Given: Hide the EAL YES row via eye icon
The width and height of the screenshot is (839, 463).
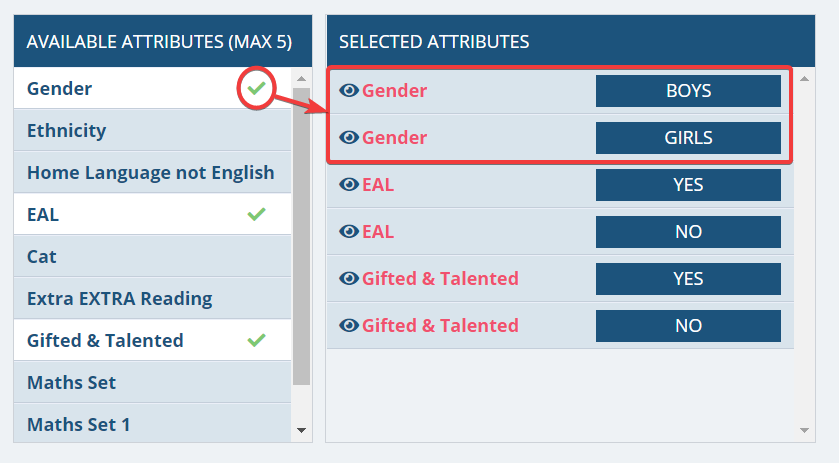Looking at the screenshot, I should click(349, 185).
